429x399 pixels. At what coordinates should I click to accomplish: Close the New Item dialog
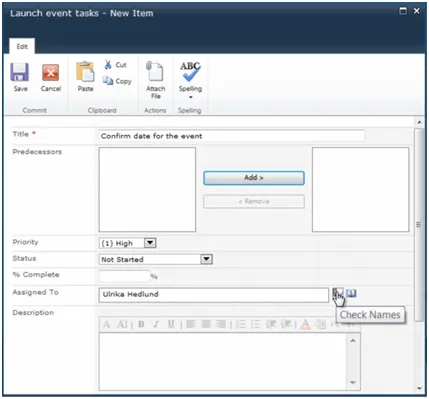point(417,11)
